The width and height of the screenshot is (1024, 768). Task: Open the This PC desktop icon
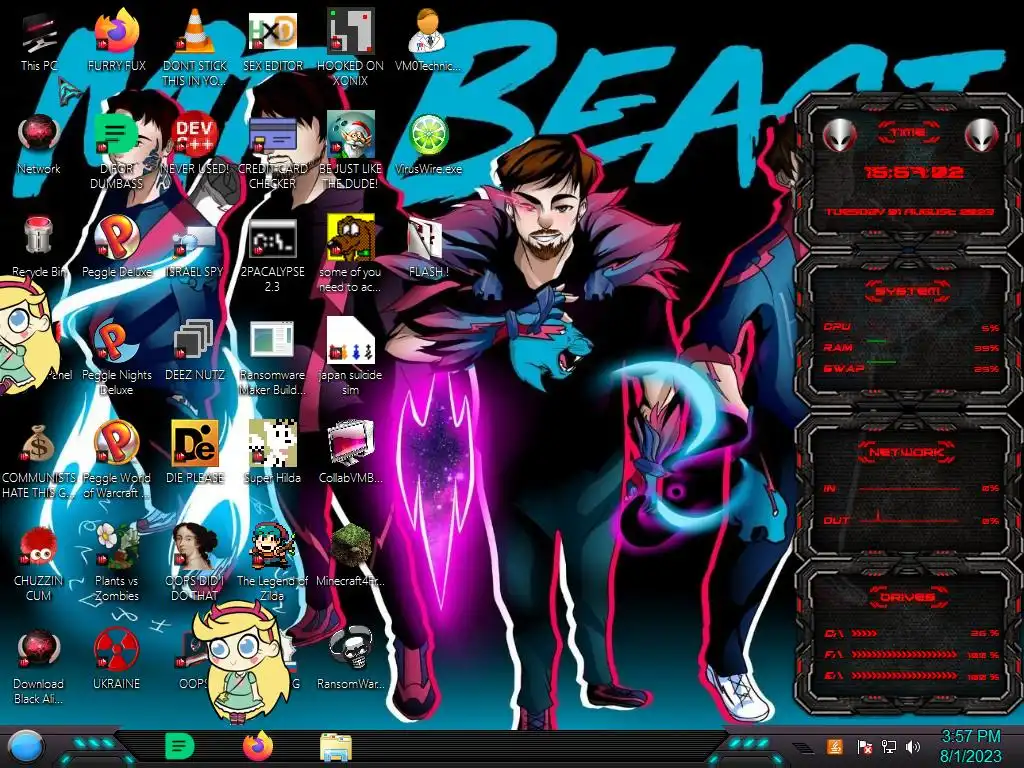point(39,40)
